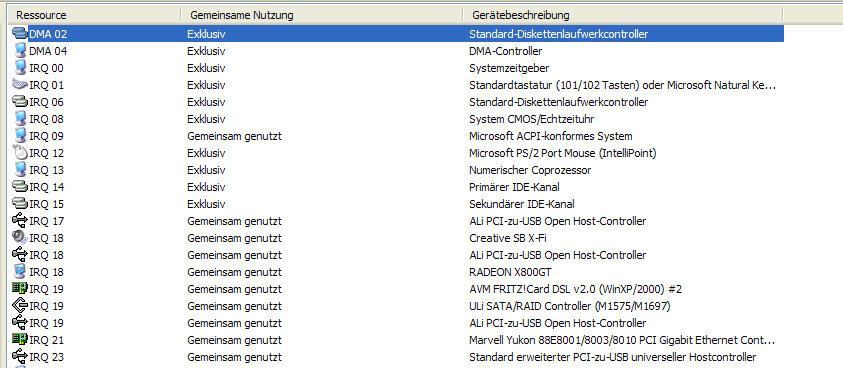The image size is (843, 368).
Task: Select the network card icon for AVM FRITZ!Card
Action: click(20, 289)
